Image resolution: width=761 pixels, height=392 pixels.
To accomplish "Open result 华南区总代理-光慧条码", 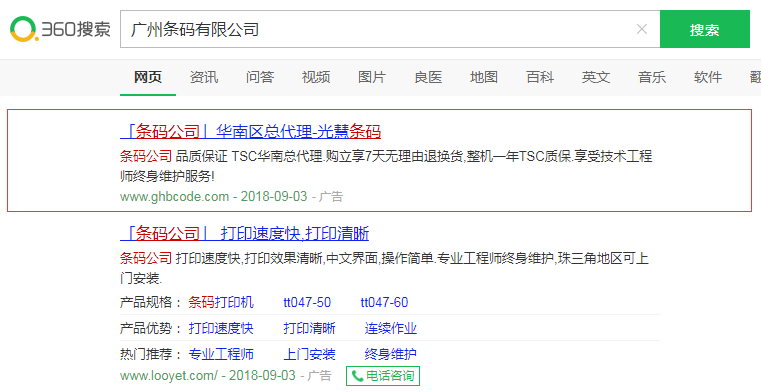I will click(250, 131).
